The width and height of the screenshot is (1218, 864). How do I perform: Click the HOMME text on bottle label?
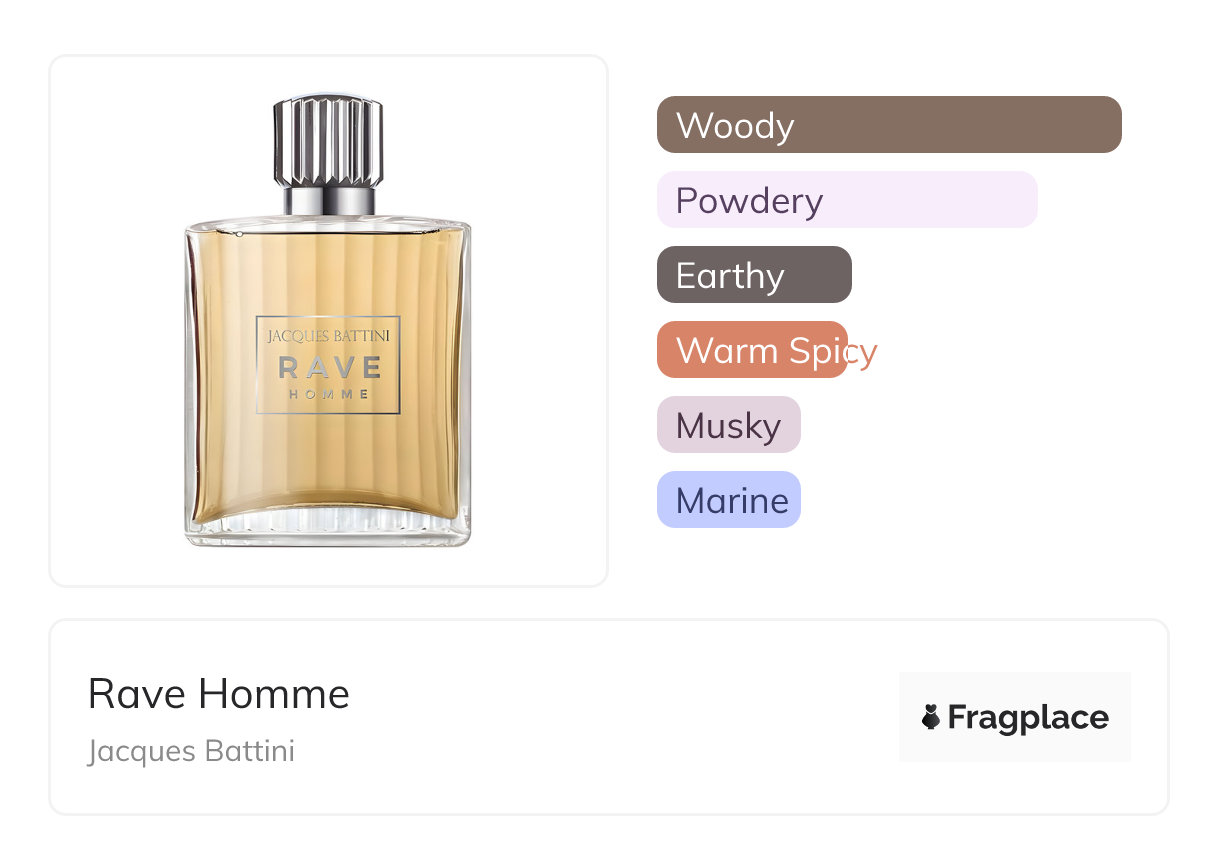click(329, 394)
